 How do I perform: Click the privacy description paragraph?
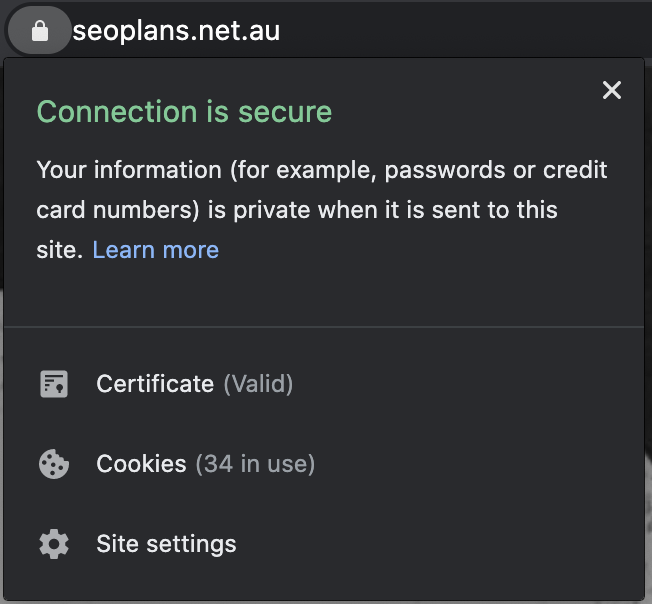tap(322, 210)
